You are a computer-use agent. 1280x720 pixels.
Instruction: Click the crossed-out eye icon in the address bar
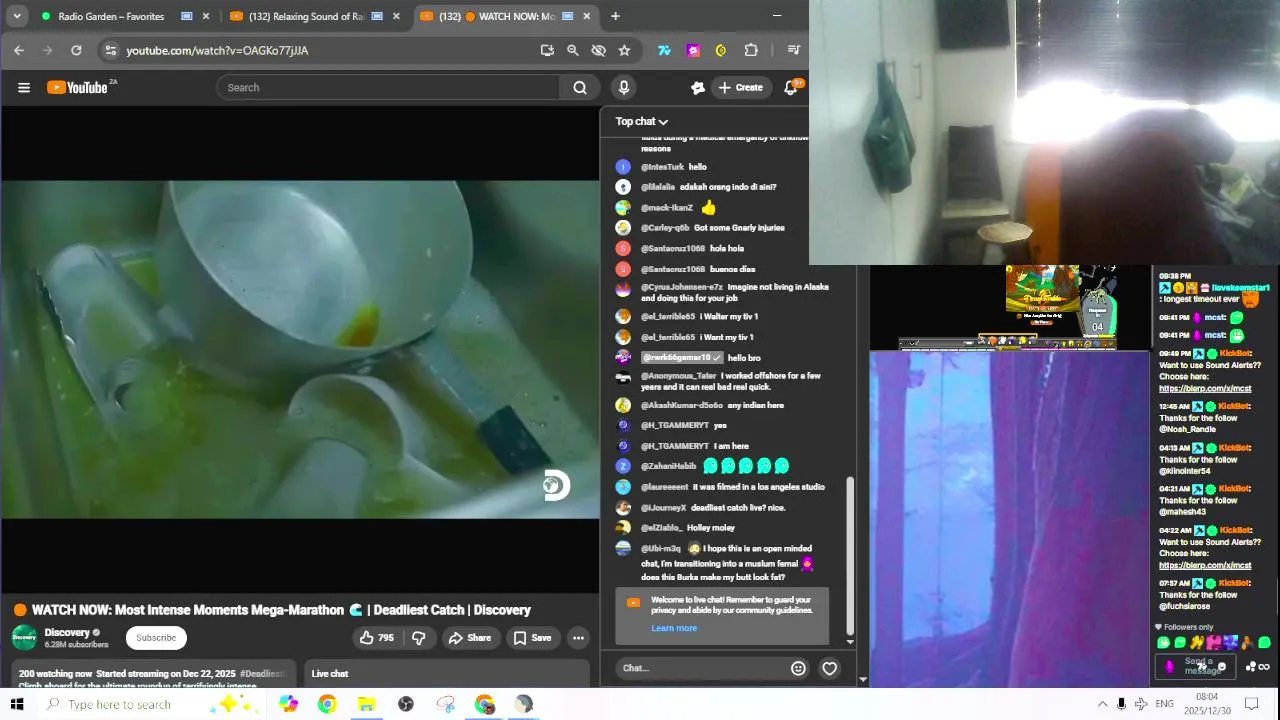click(x=599, y=50)
